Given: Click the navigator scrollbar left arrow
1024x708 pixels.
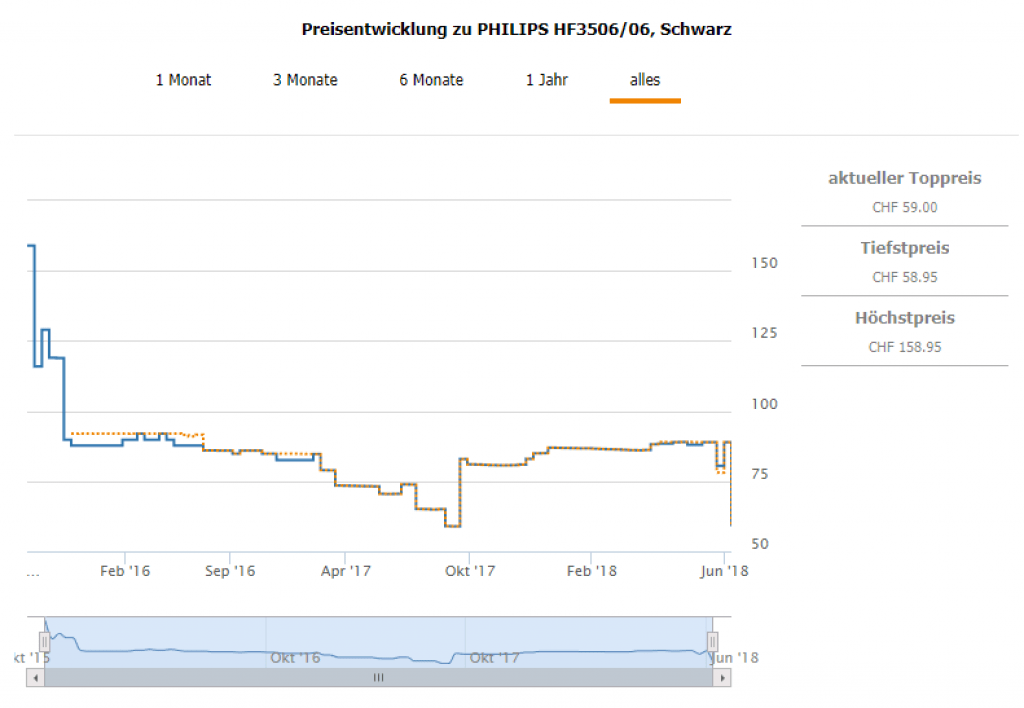Looking at the screenshot, I should 36,677.
